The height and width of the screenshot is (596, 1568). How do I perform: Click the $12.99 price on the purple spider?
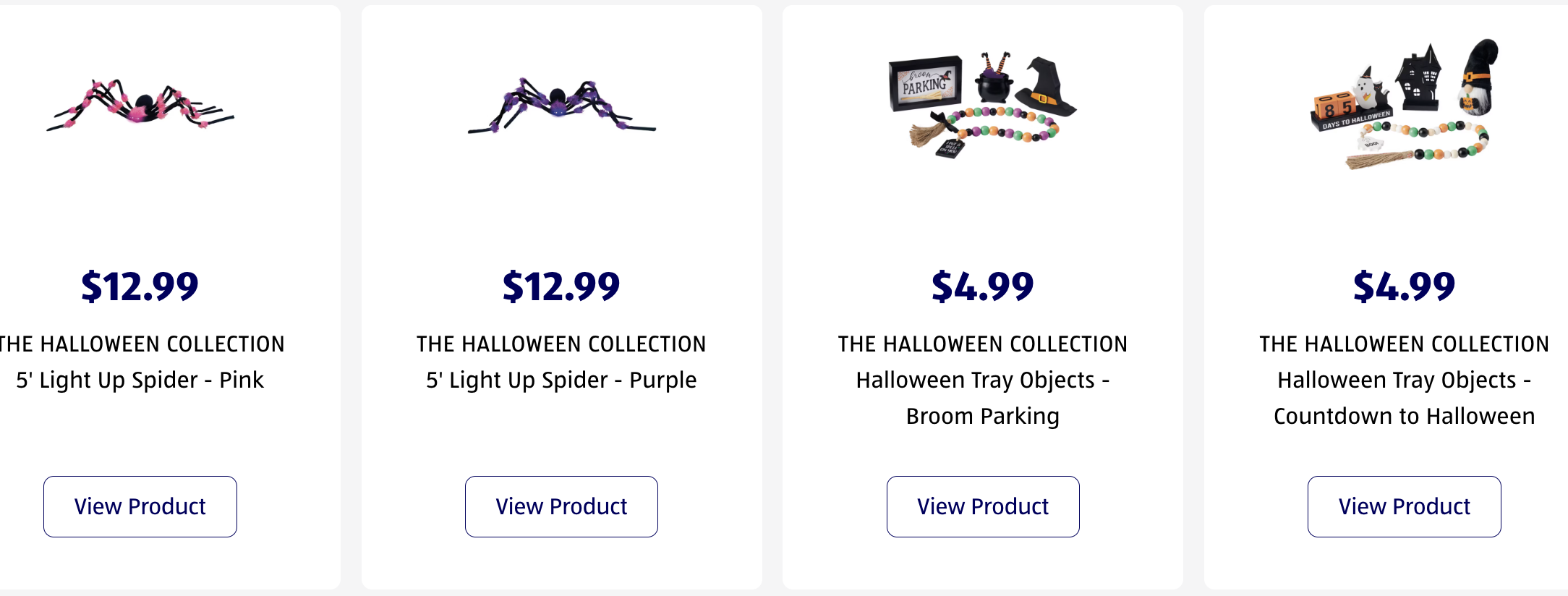(561, 286)
